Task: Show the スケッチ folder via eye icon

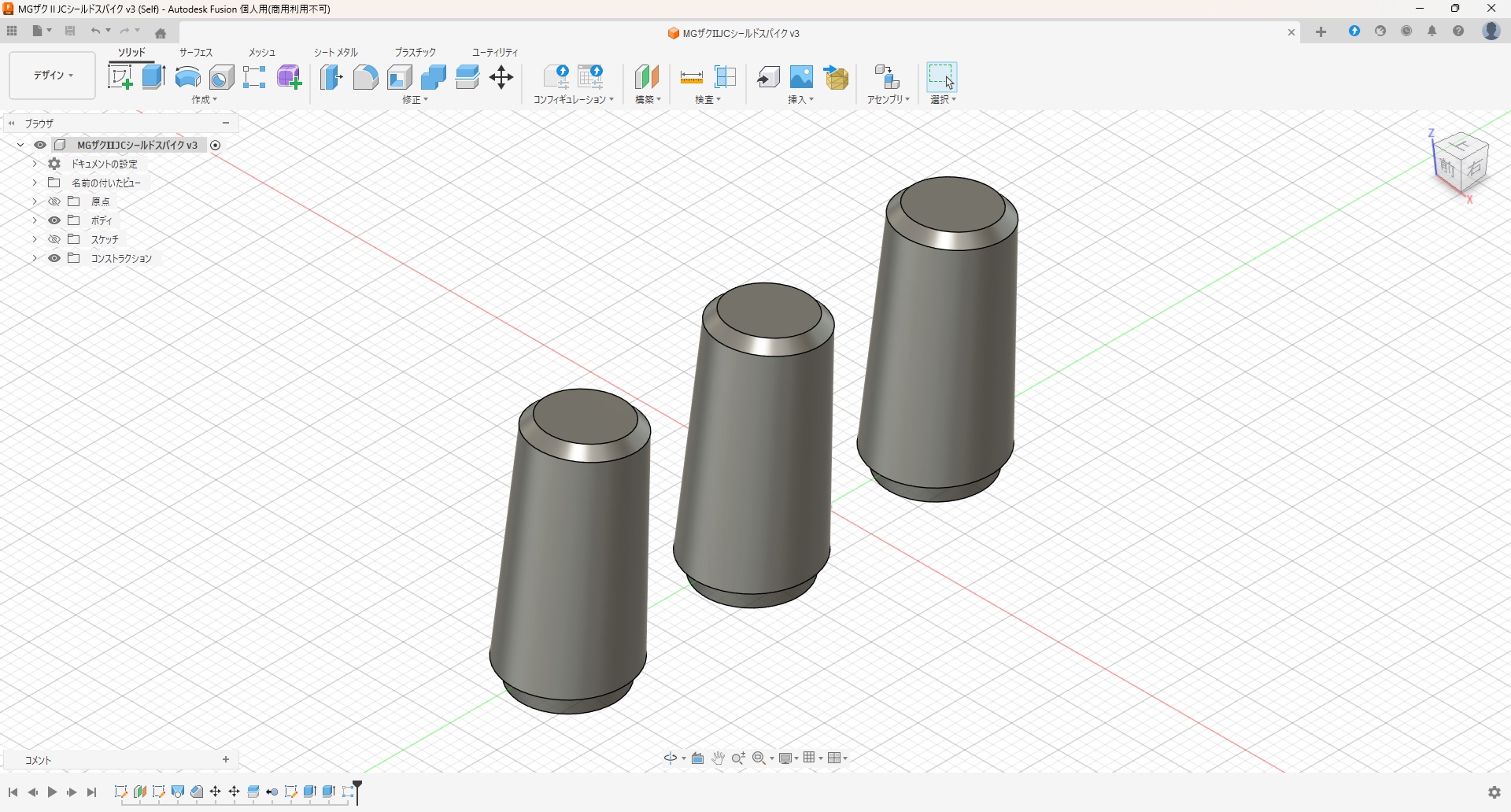Action: click(x=54, y=239)
